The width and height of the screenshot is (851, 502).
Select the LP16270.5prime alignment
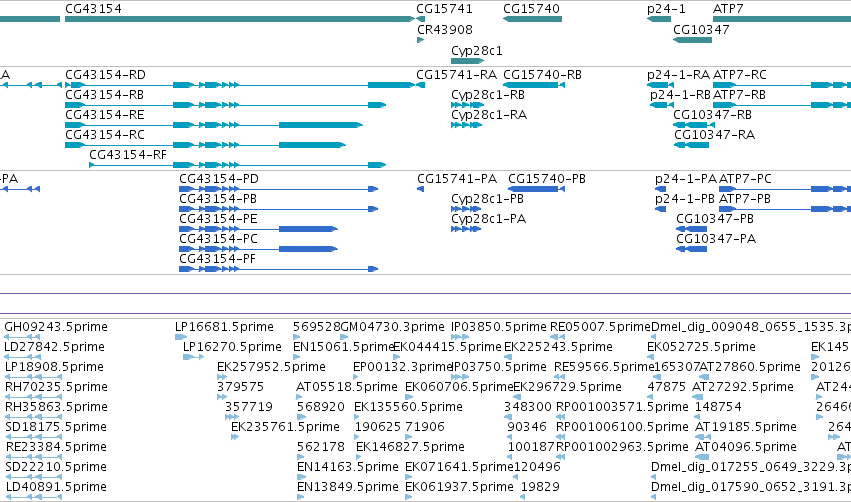[x=193, y=357]
